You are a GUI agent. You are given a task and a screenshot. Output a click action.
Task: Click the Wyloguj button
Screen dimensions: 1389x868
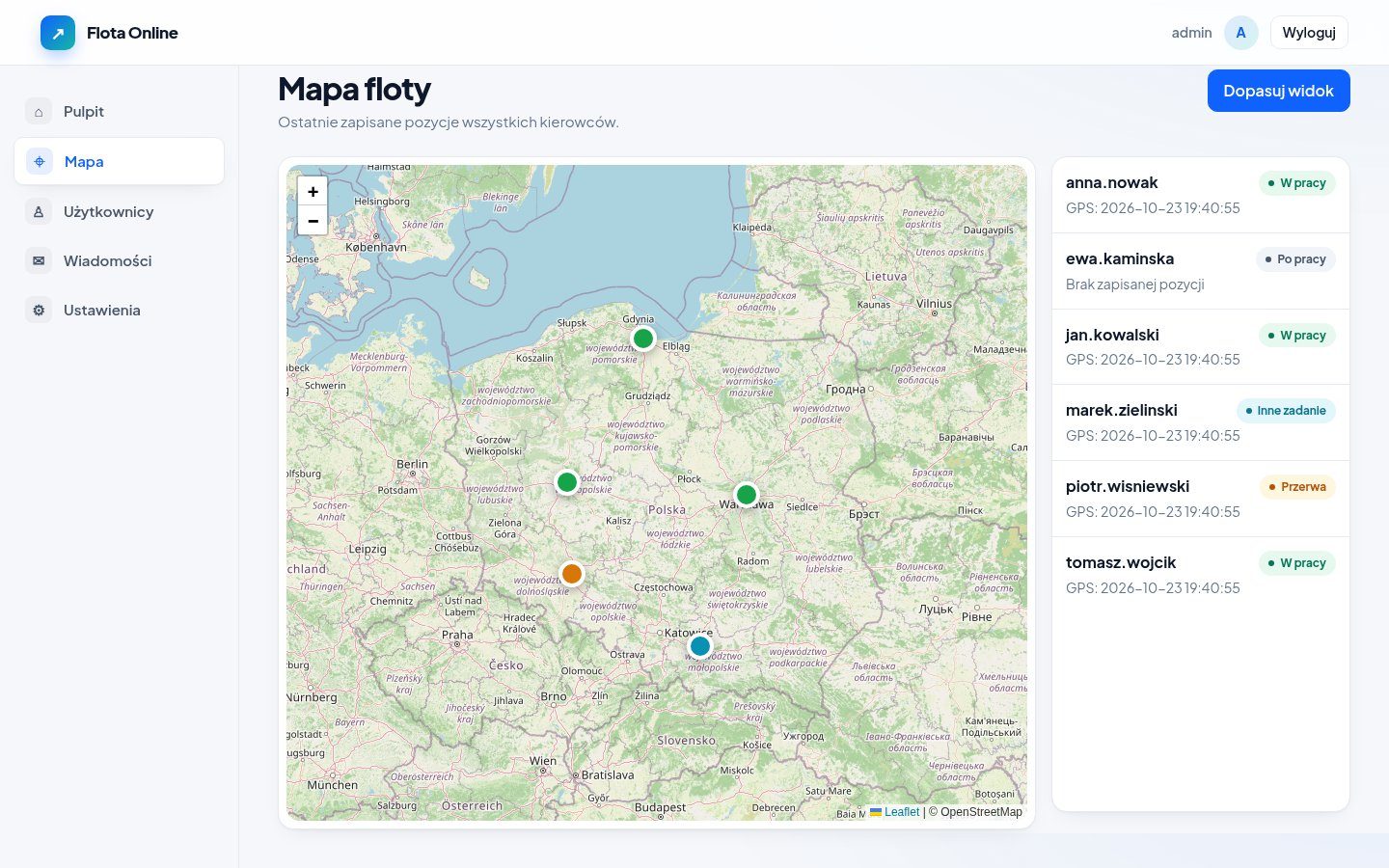tap(1309, 33)
